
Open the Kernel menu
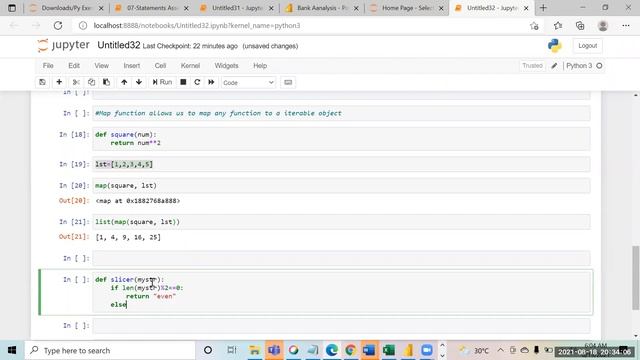coord(190,66)
